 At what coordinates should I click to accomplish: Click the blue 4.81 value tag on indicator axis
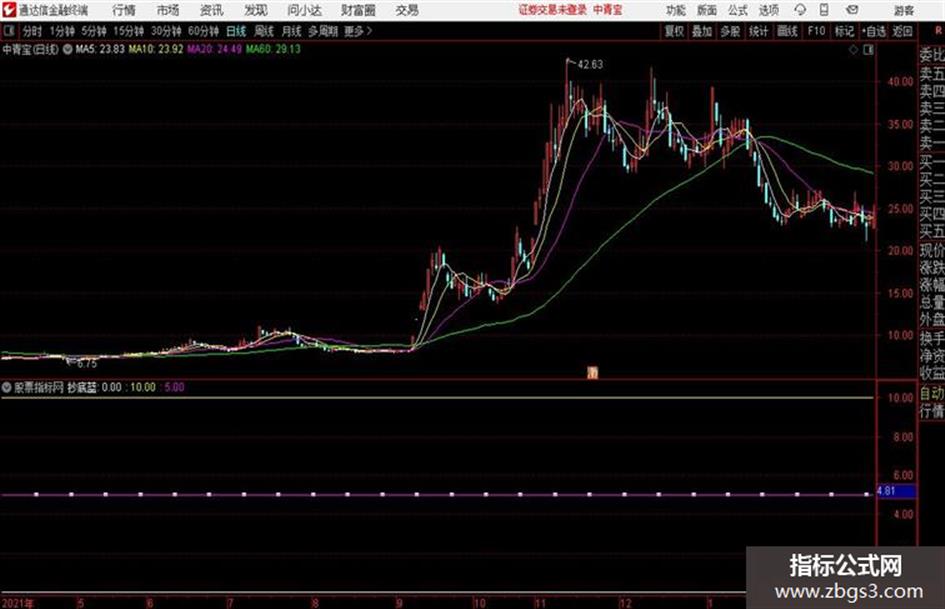(896, 491)
